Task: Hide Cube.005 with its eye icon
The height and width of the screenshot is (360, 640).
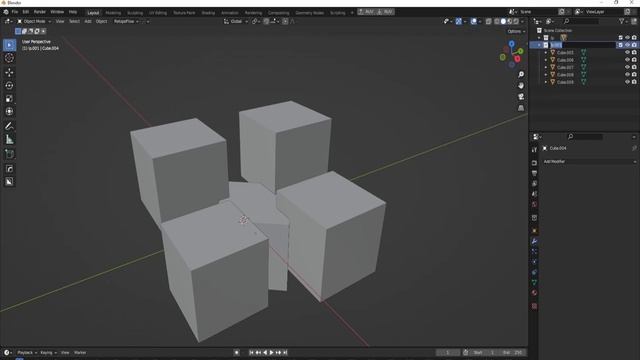Action: (x=627, y=52)
